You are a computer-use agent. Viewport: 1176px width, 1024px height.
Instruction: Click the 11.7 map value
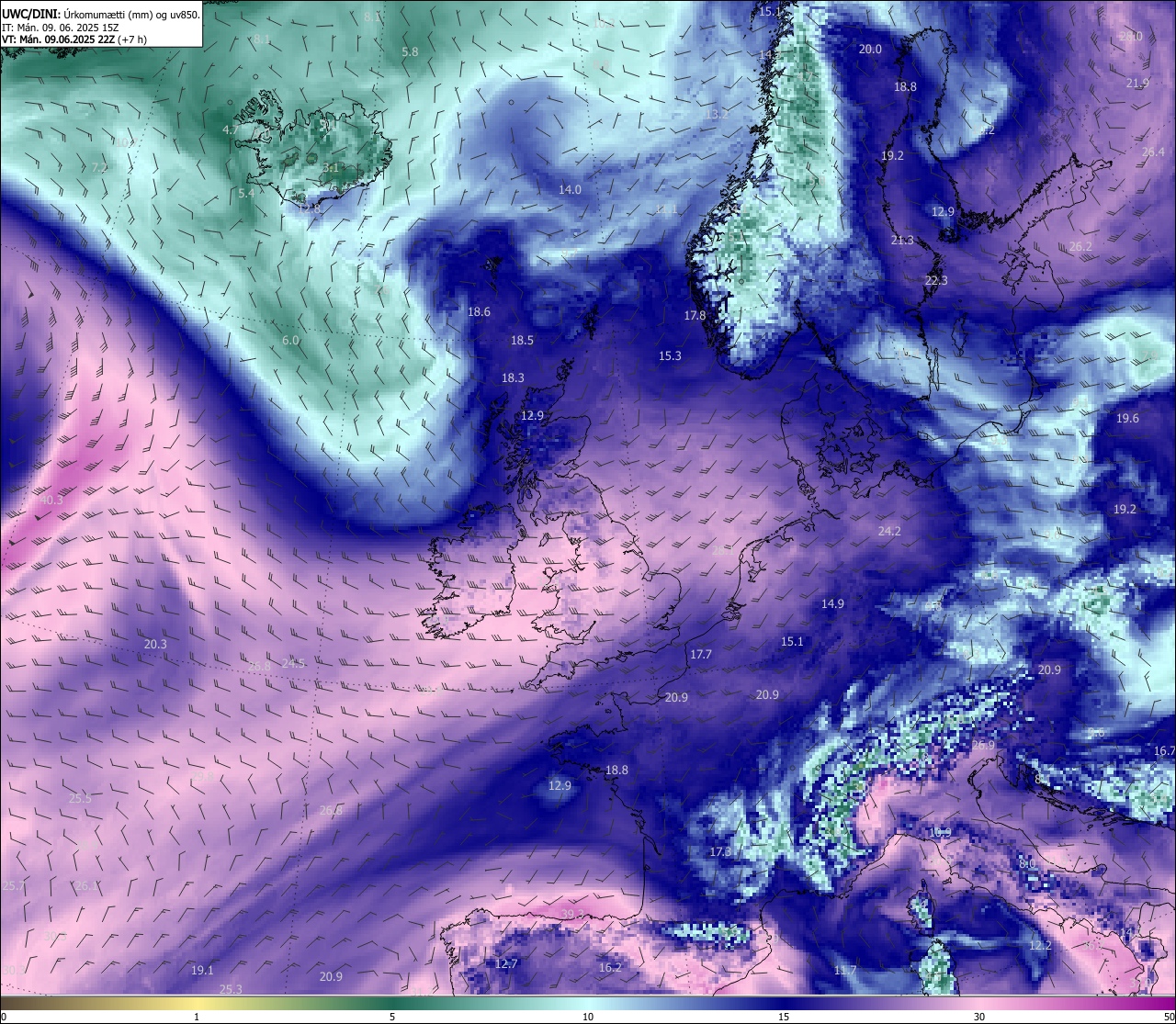pos(845,971)
